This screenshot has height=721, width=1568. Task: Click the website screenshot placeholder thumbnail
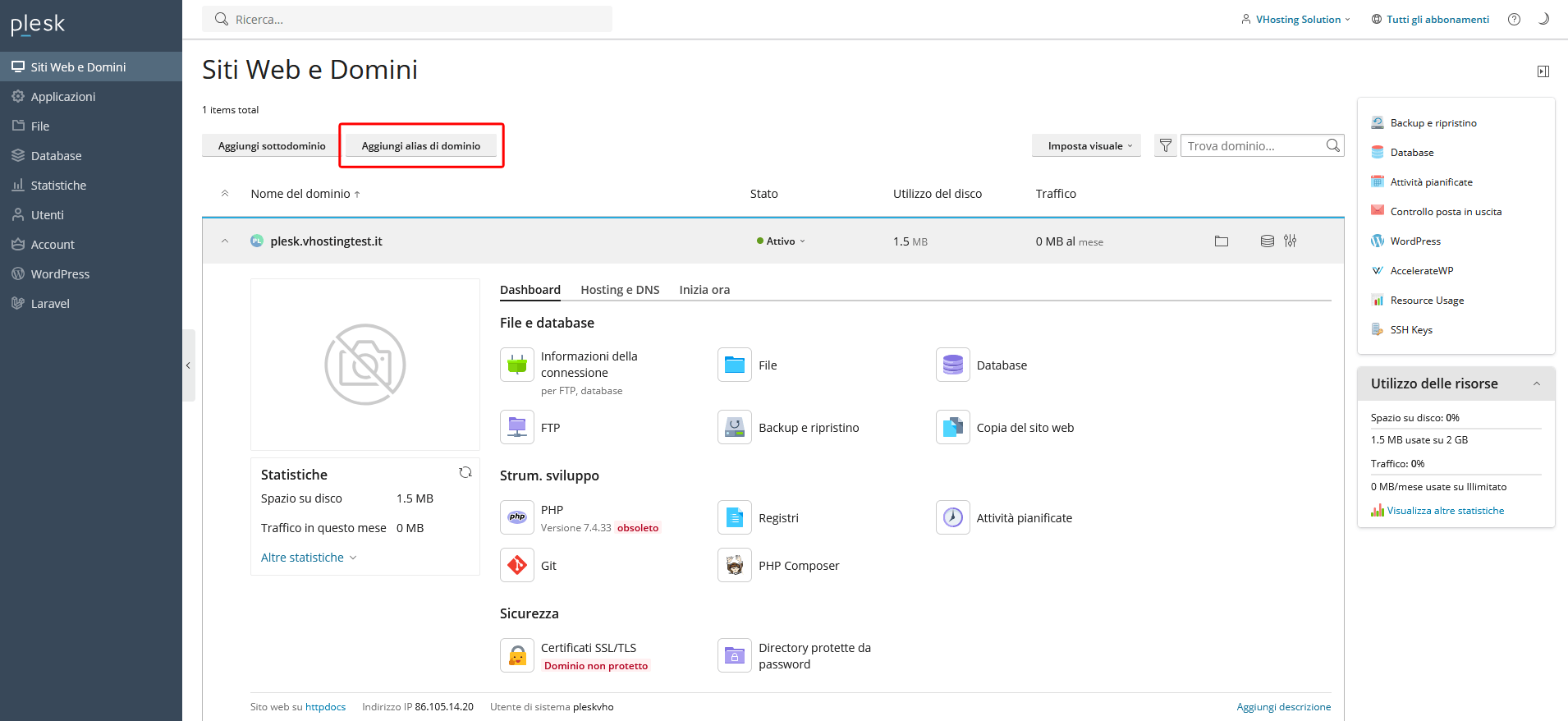(365, 365)
